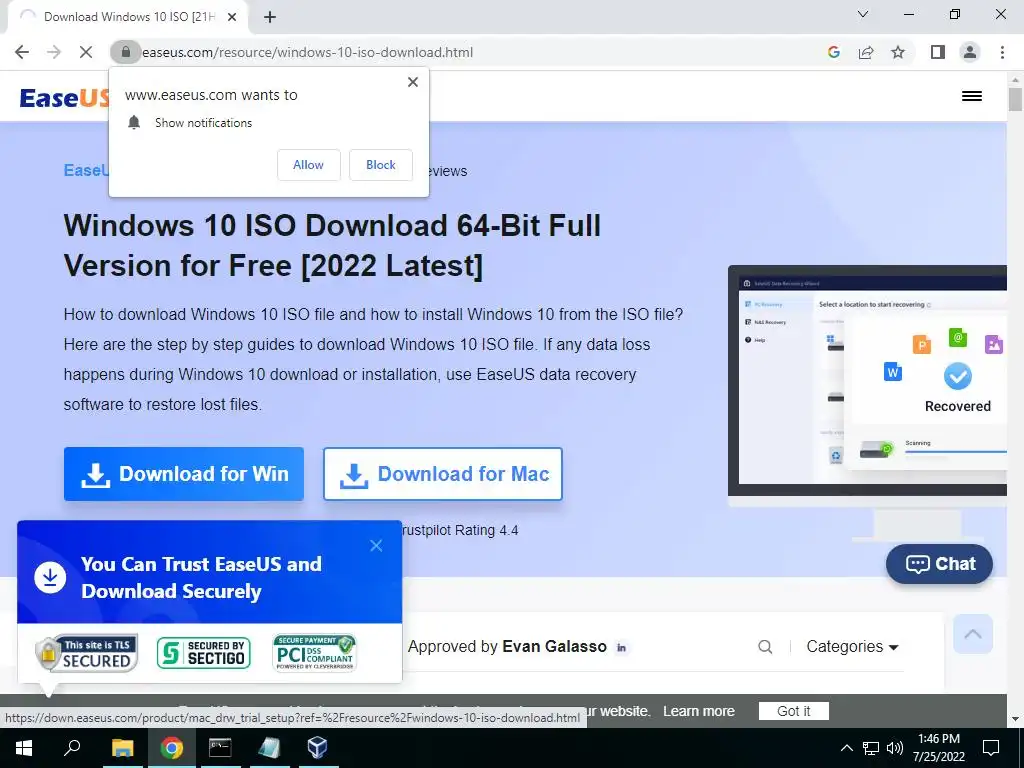The height and width of the screenshot is (768, 1024).
Task: Close the Trust EaseUS popup
Action: [376, 545]
